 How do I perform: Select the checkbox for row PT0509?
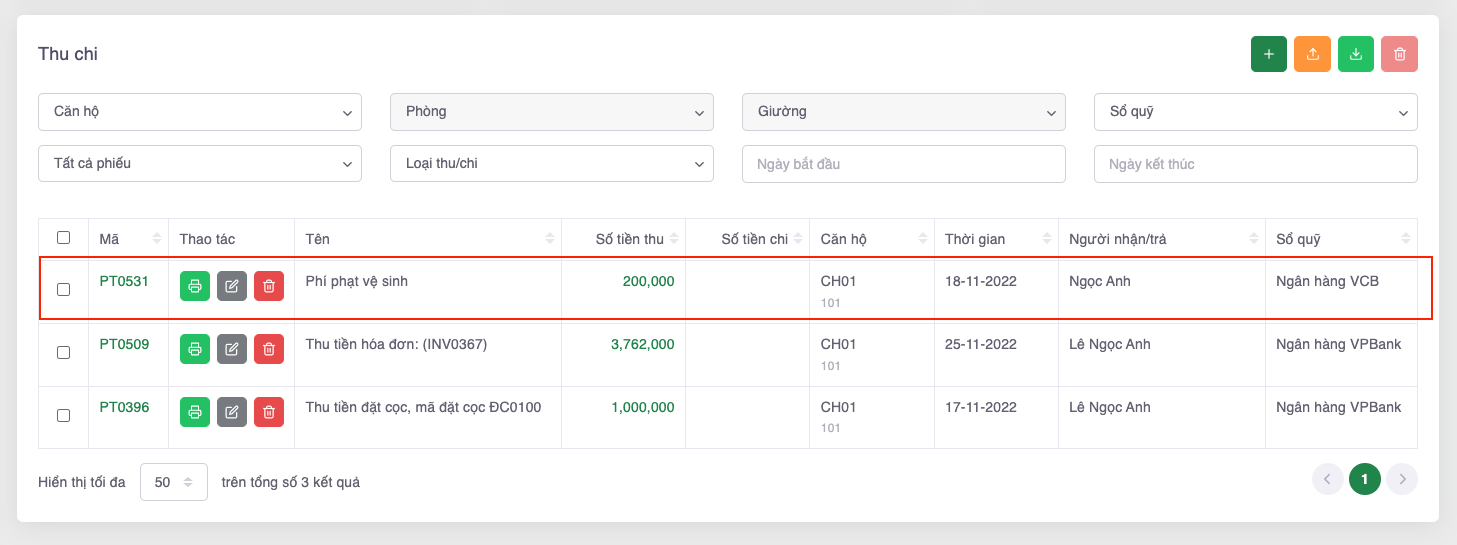click(64, 352)
